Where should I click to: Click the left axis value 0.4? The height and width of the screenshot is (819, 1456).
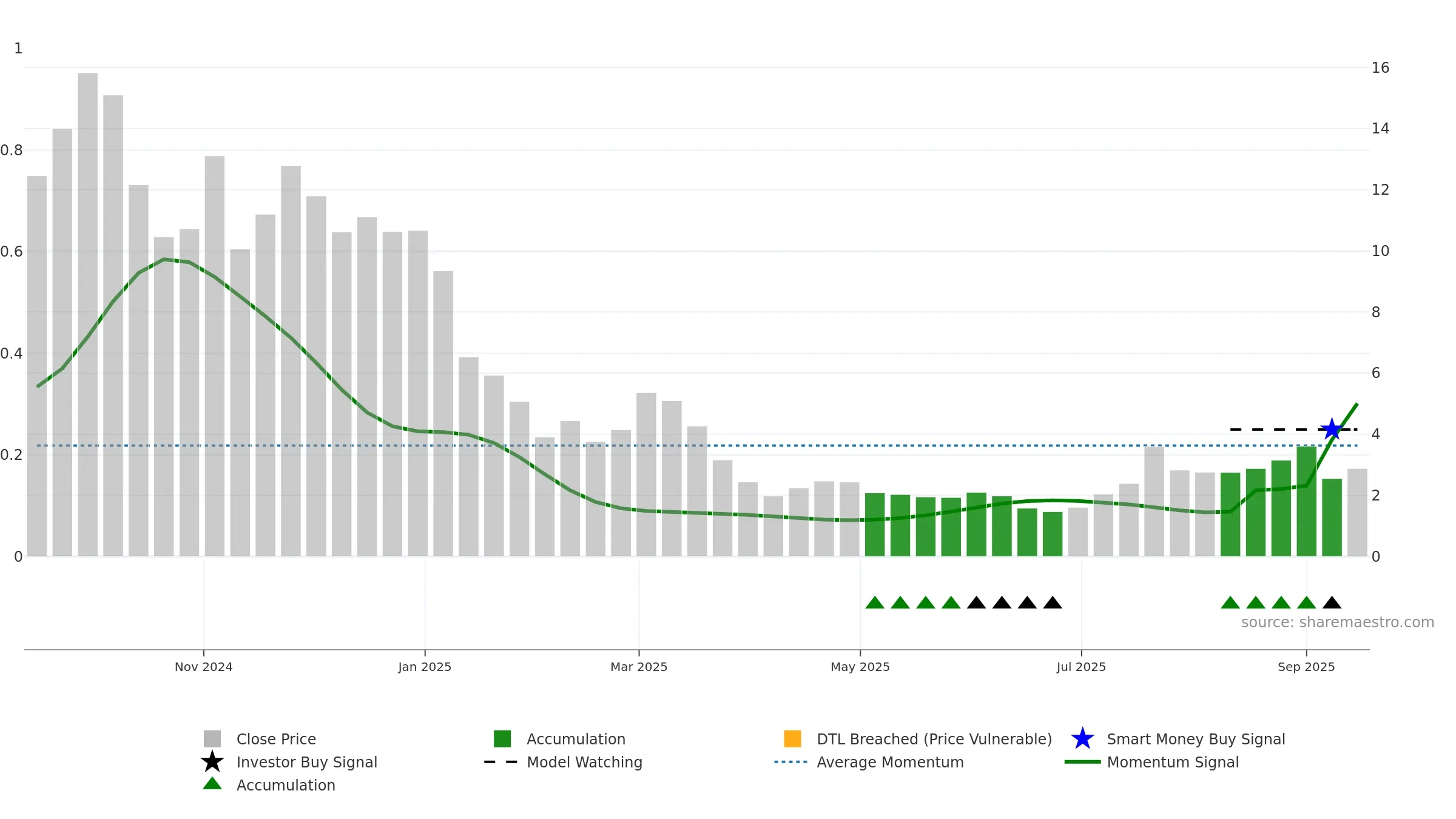coord(12,353)
